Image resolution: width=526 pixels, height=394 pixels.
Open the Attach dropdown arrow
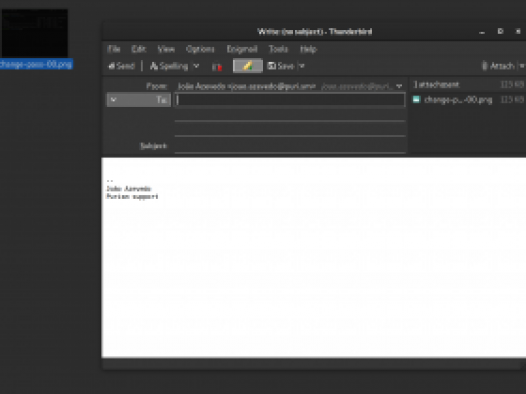[x=522, y=66]
